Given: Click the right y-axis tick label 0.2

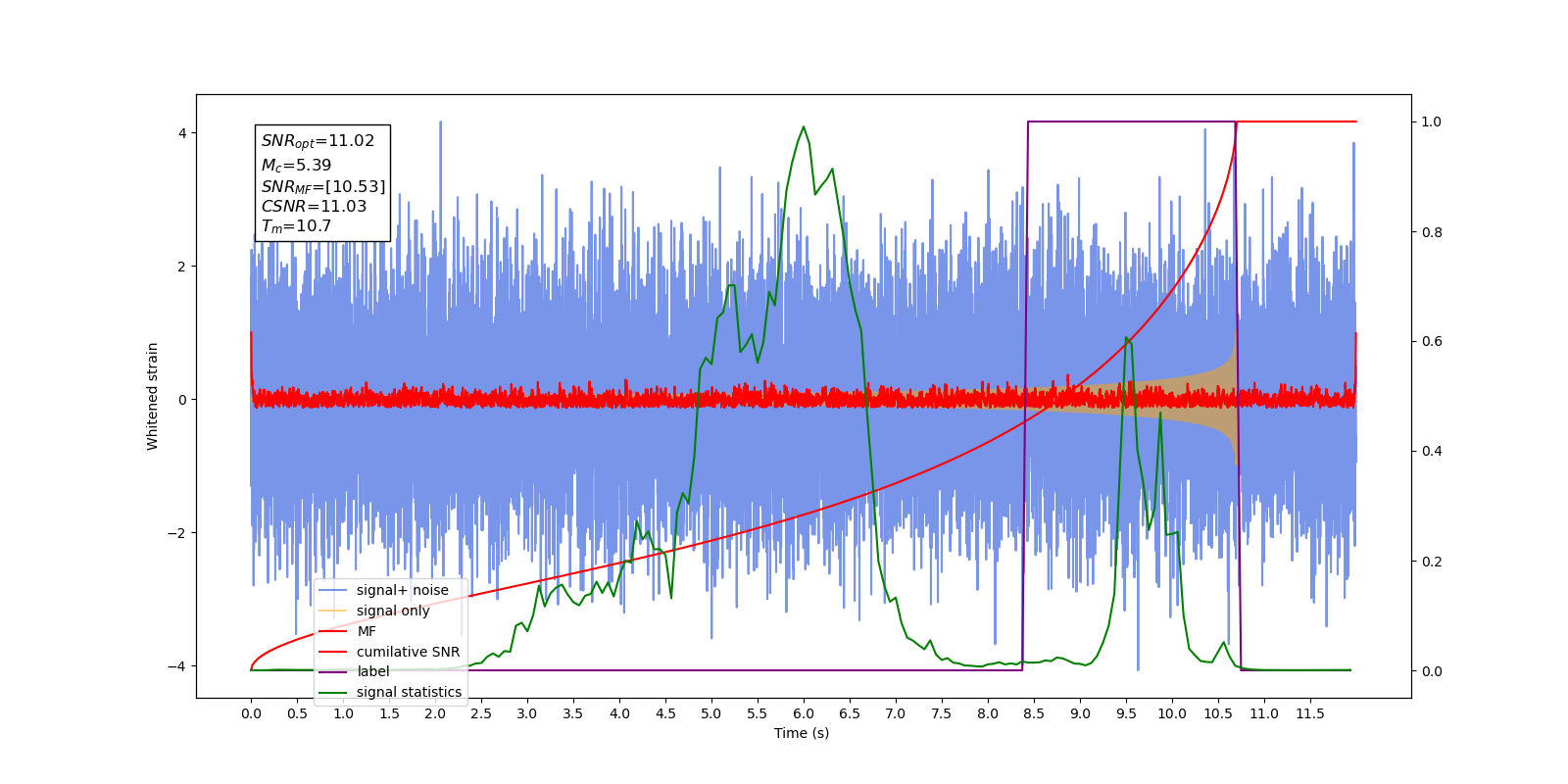Looking at the screenshot, I should (1432, 562).
